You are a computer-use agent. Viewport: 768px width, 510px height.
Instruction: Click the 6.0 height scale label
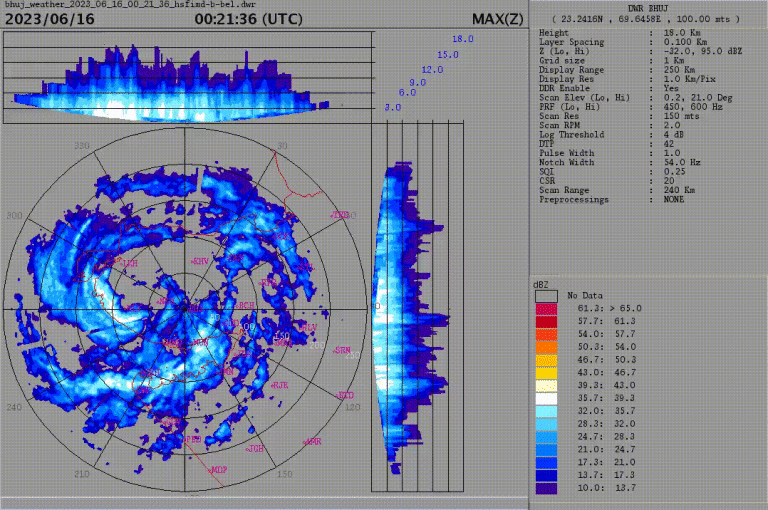coord(408,93)
